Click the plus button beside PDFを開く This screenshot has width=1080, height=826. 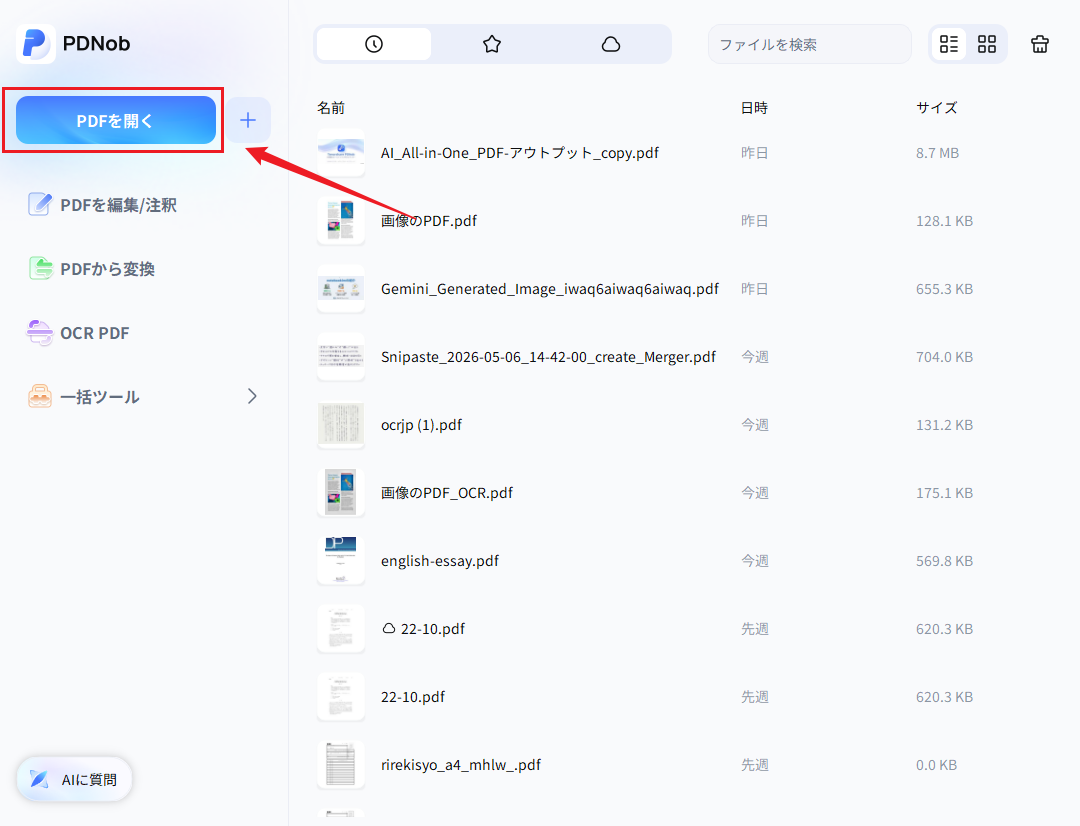coord(248,121)
